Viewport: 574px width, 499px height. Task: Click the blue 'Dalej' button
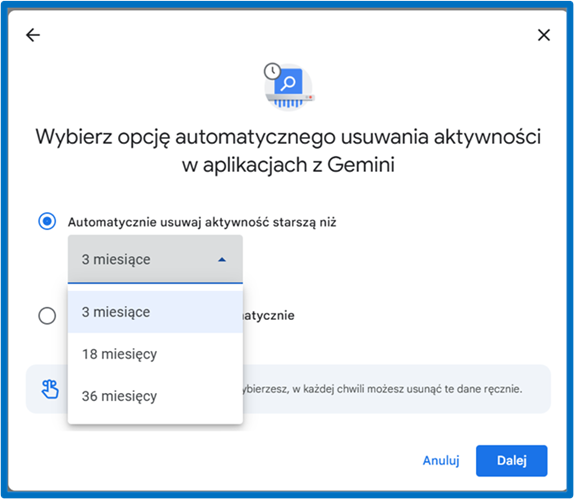(x=511, y=461)
